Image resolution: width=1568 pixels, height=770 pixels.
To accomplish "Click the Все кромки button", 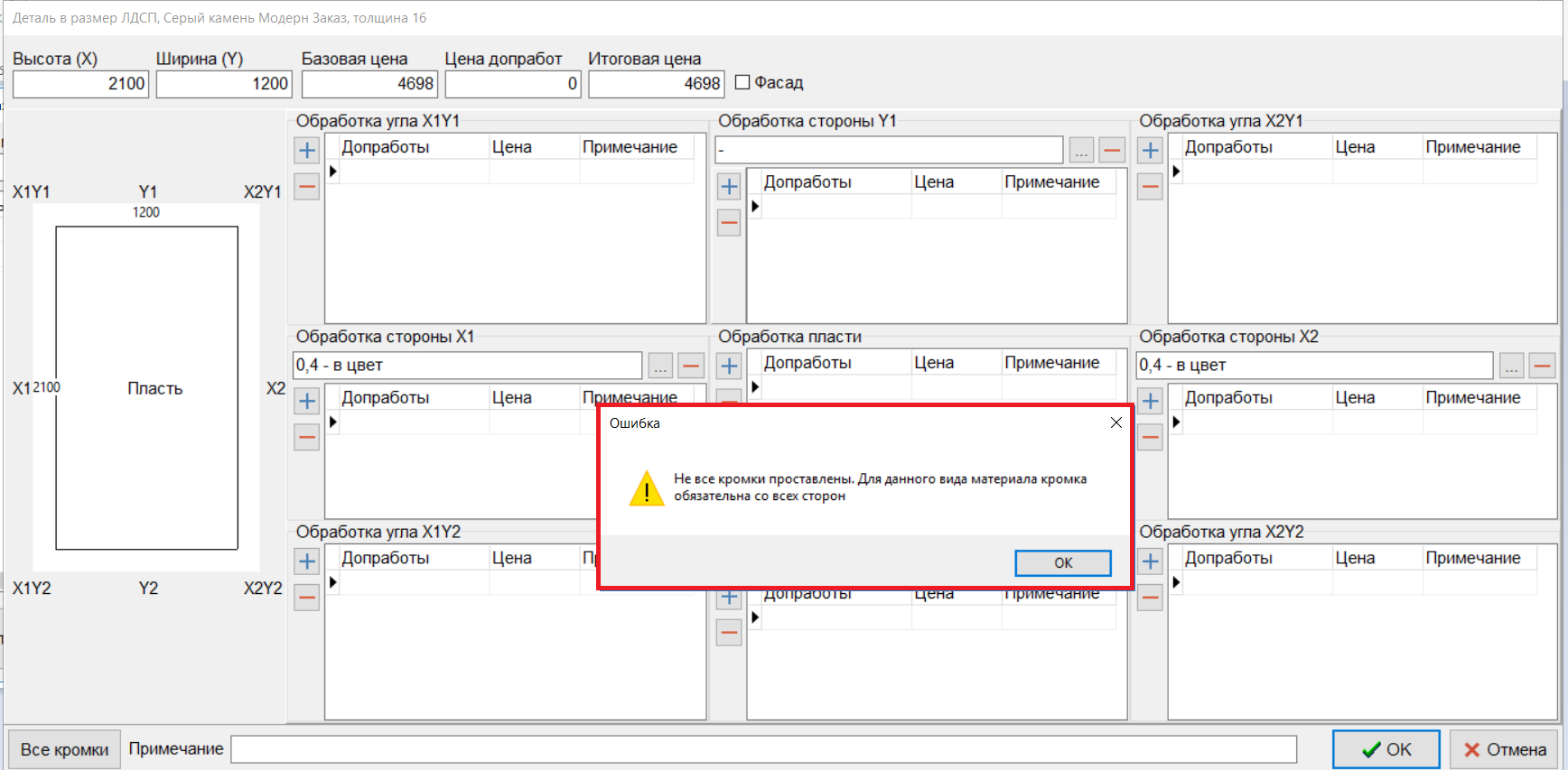I will pos(64,749).
